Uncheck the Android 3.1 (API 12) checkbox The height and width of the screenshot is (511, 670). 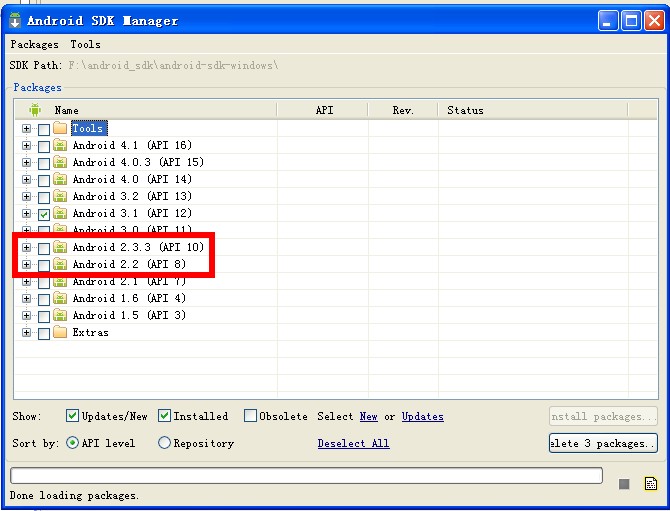coord(44,214)
